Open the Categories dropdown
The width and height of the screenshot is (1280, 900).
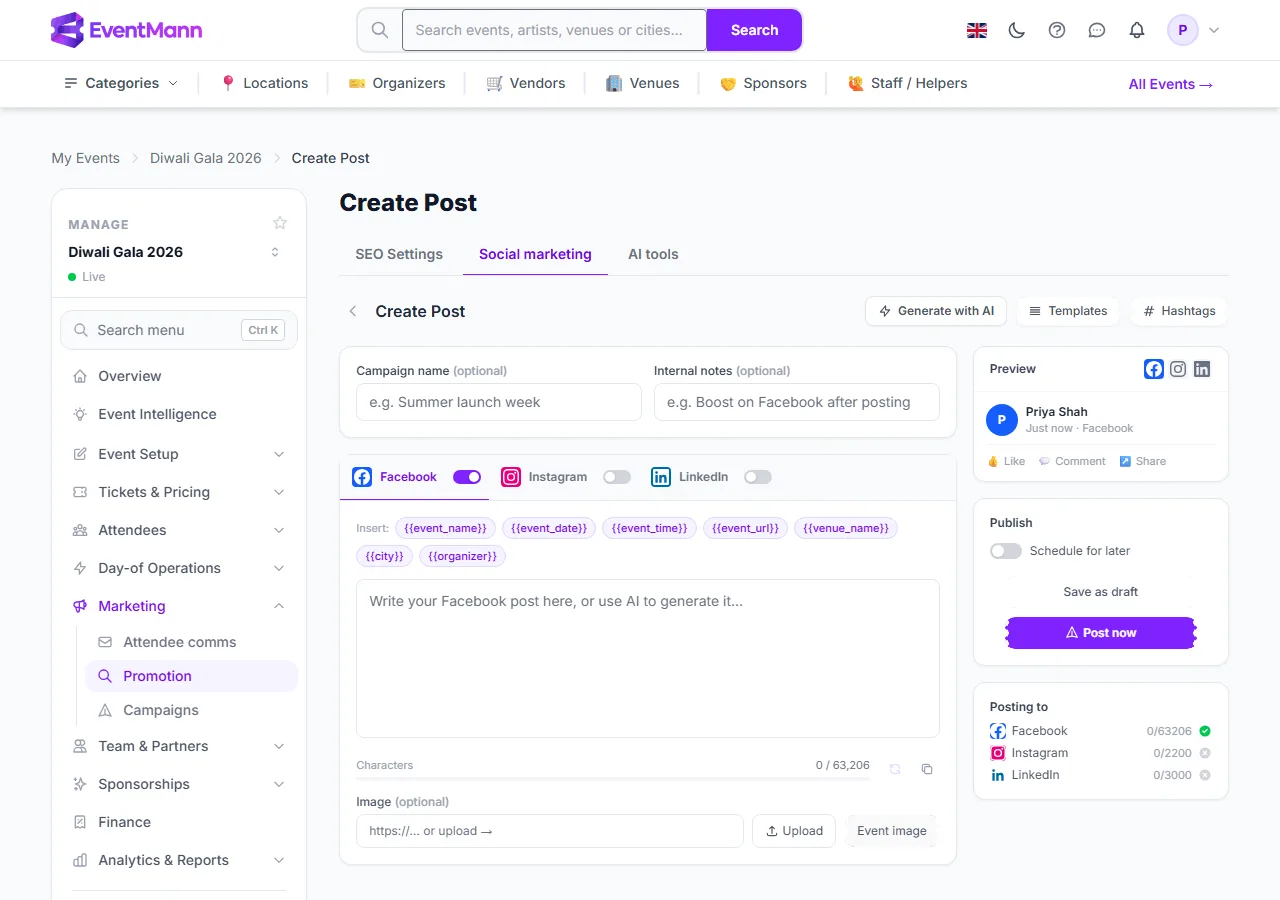point(121,83)
